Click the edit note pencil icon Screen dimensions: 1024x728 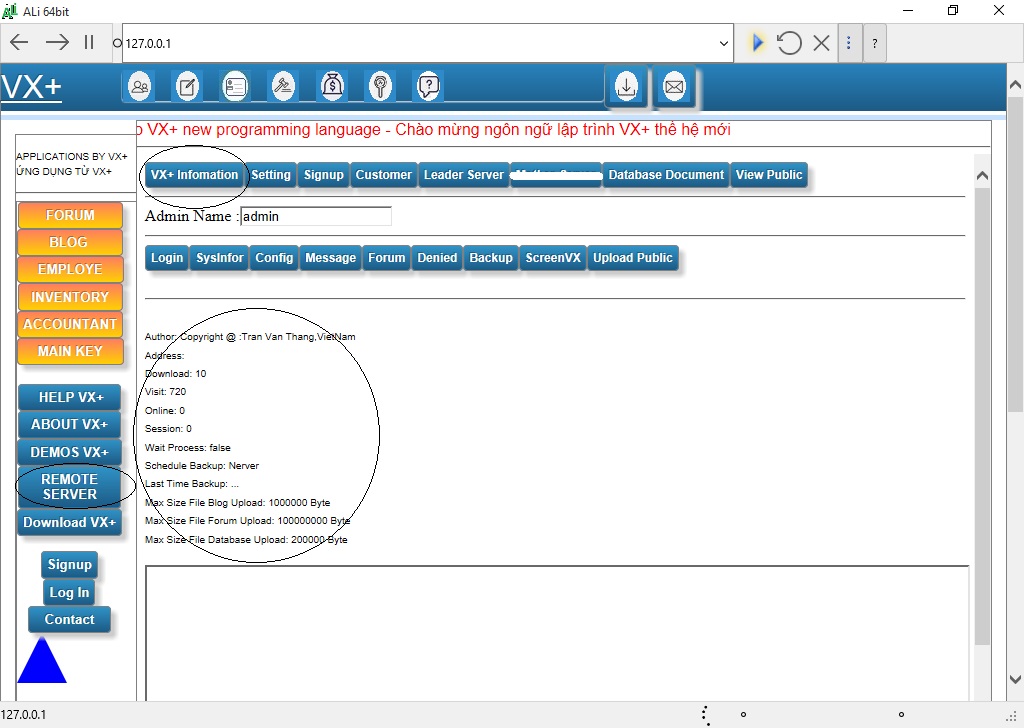[187, 87]
